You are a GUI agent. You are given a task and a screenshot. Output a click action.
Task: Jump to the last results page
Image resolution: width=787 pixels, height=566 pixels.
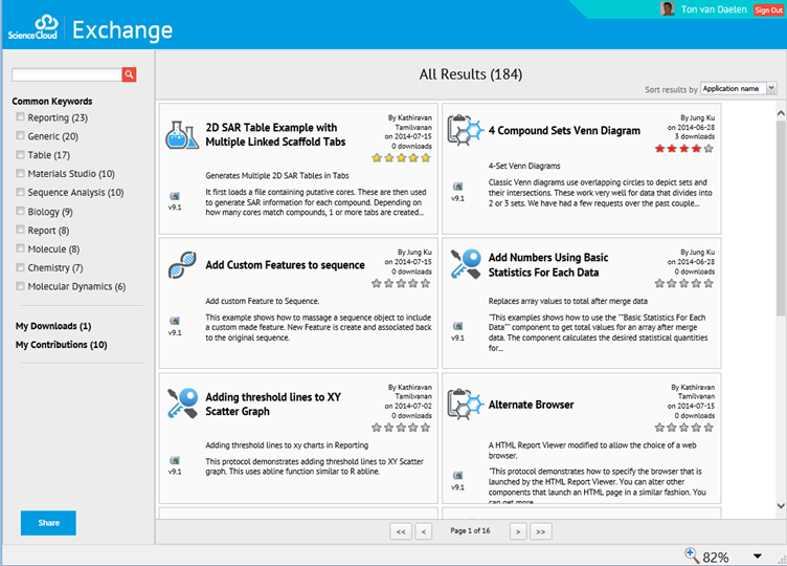pyautogui.click(x=541, y=531)
